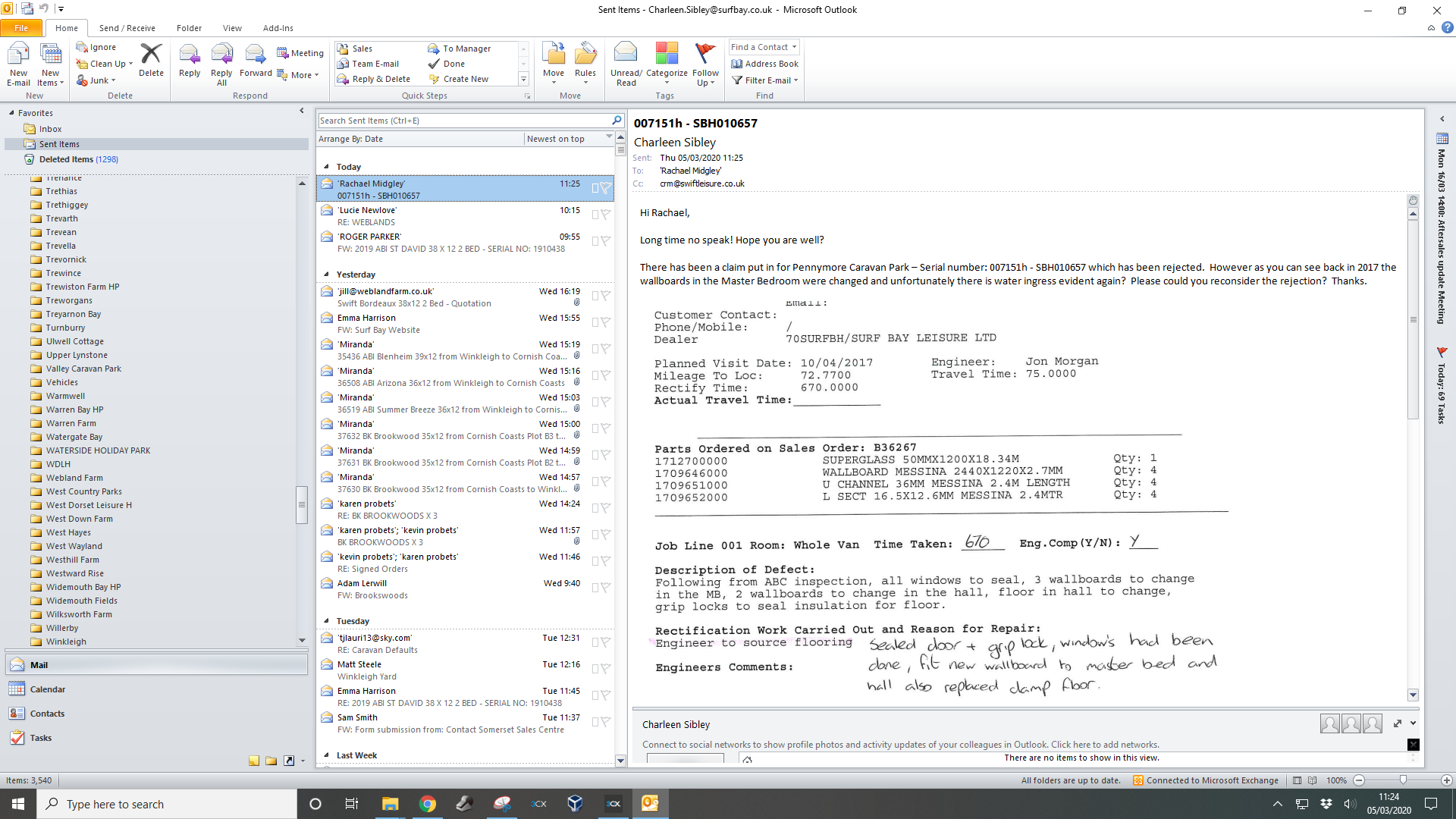Toggle the flag on Lucie Newlove's email
1456x819 pixels.
tap(606, 215)
